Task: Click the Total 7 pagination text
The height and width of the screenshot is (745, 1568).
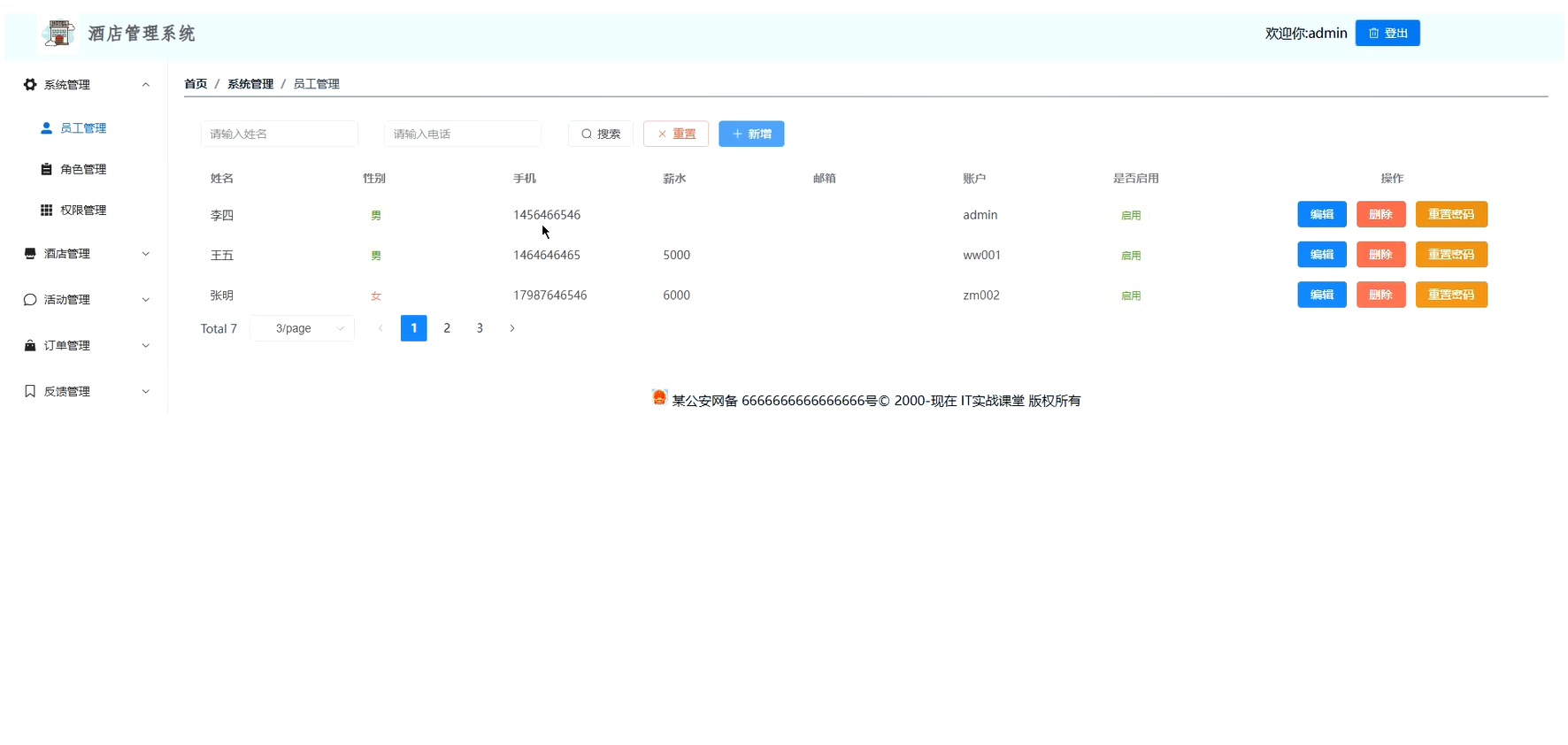Action: [x=219, y=329]
